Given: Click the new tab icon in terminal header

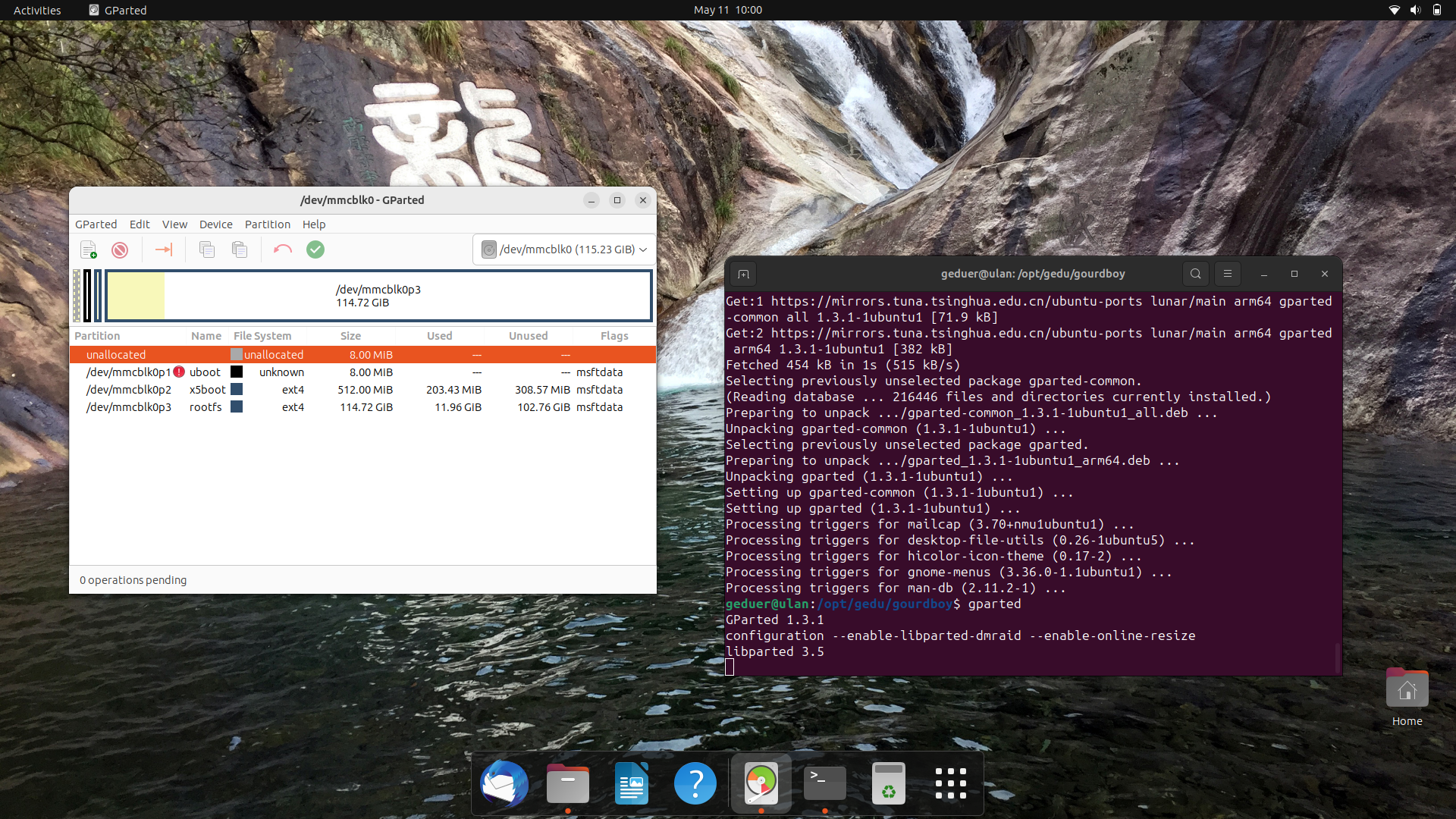Looking at the screenshot, I should click(x=743, y=274).
